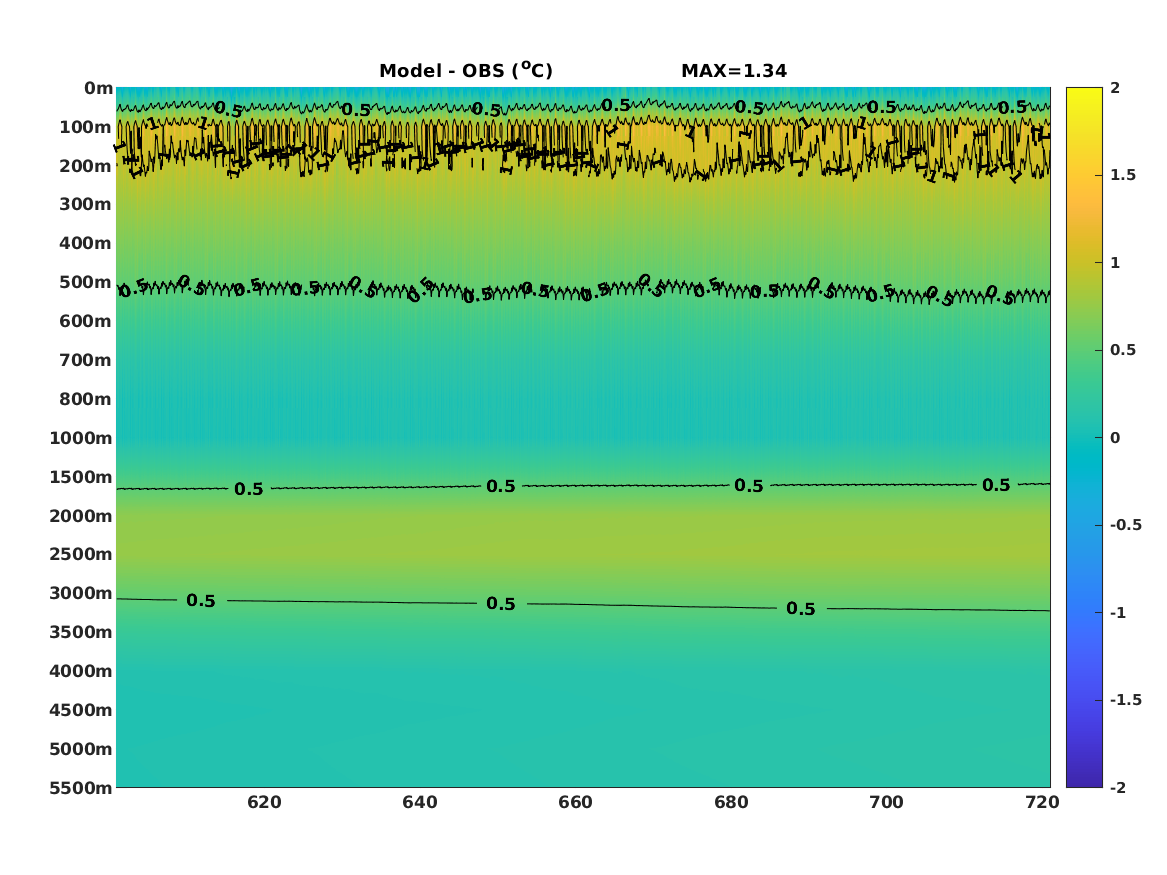Click the "5500m" depth axis label
1167x875 pixels.
pos(81,788)
